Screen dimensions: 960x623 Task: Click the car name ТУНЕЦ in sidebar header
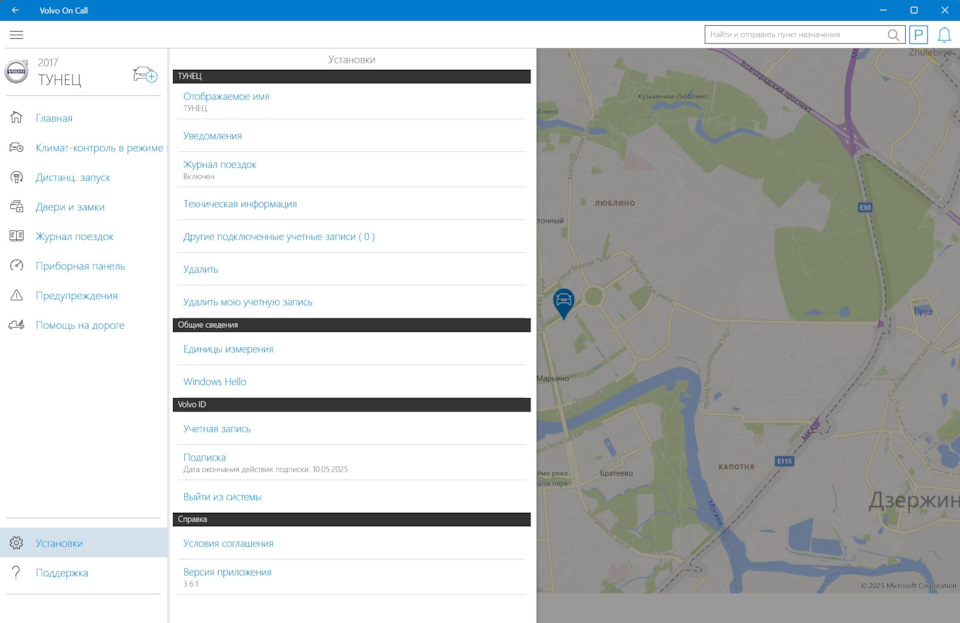pos(59,80)
